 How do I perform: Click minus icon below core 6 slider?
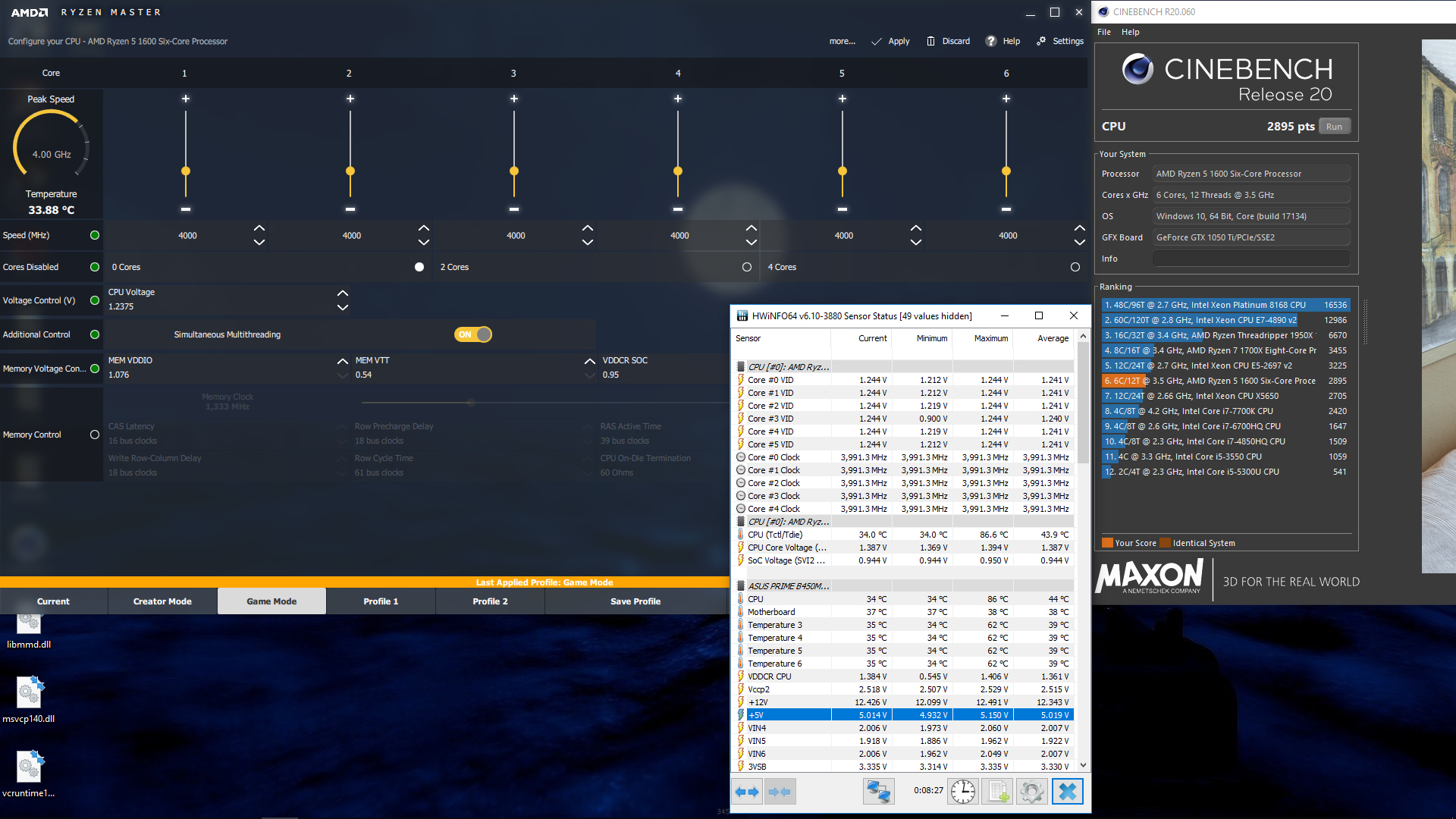(1006, 209)
